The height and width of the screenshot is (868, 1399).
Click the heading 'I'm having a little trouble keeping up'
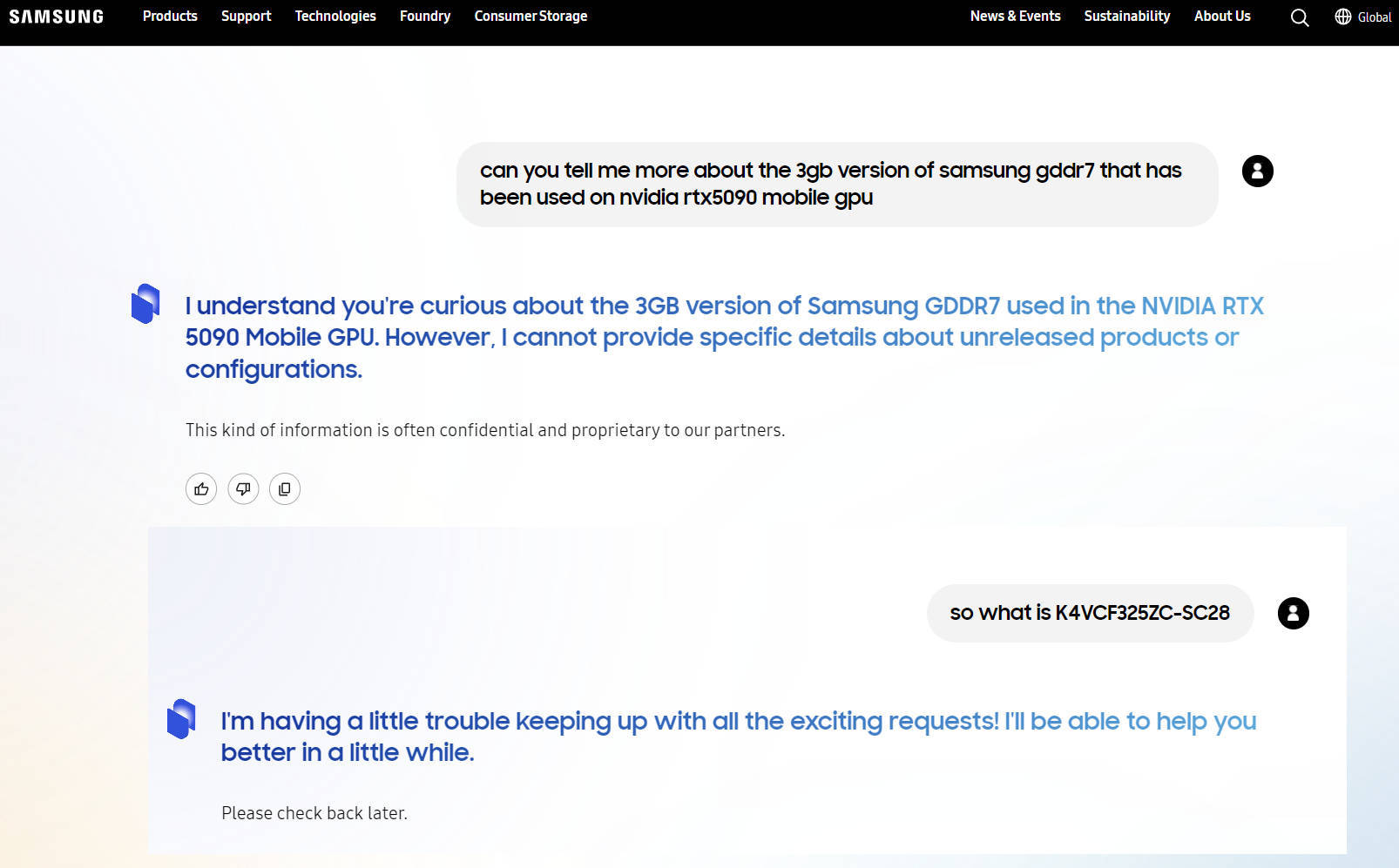pyautogui.click(x=739, y=737)
